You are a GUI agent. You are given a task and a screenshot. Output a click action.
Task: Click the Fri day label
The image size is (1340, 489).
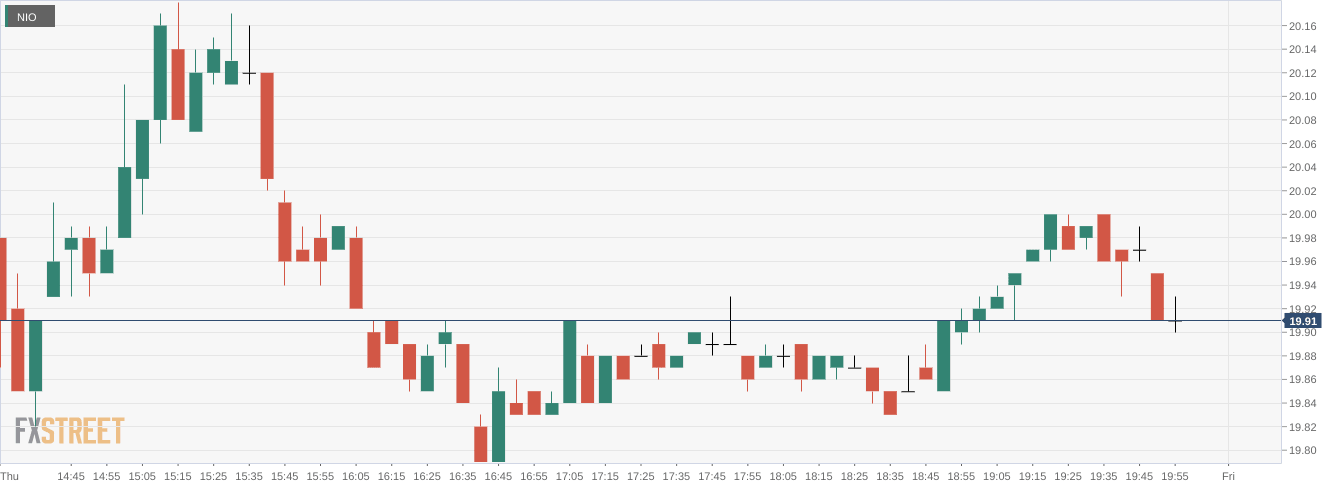(x=1228, y=477)
